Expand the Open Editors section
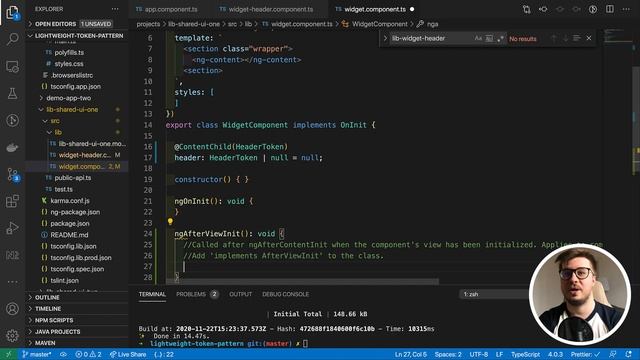Screen dimensions: 640x360 pyautogui.click(x=77, y=24)
